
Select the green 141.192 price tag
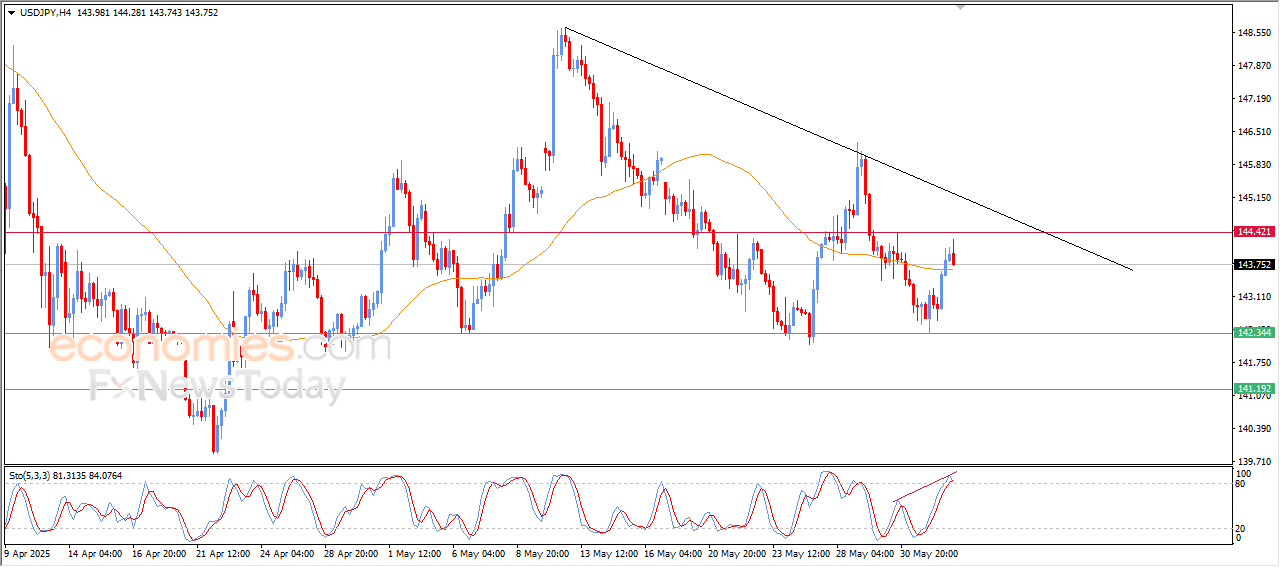[1254, 388]
